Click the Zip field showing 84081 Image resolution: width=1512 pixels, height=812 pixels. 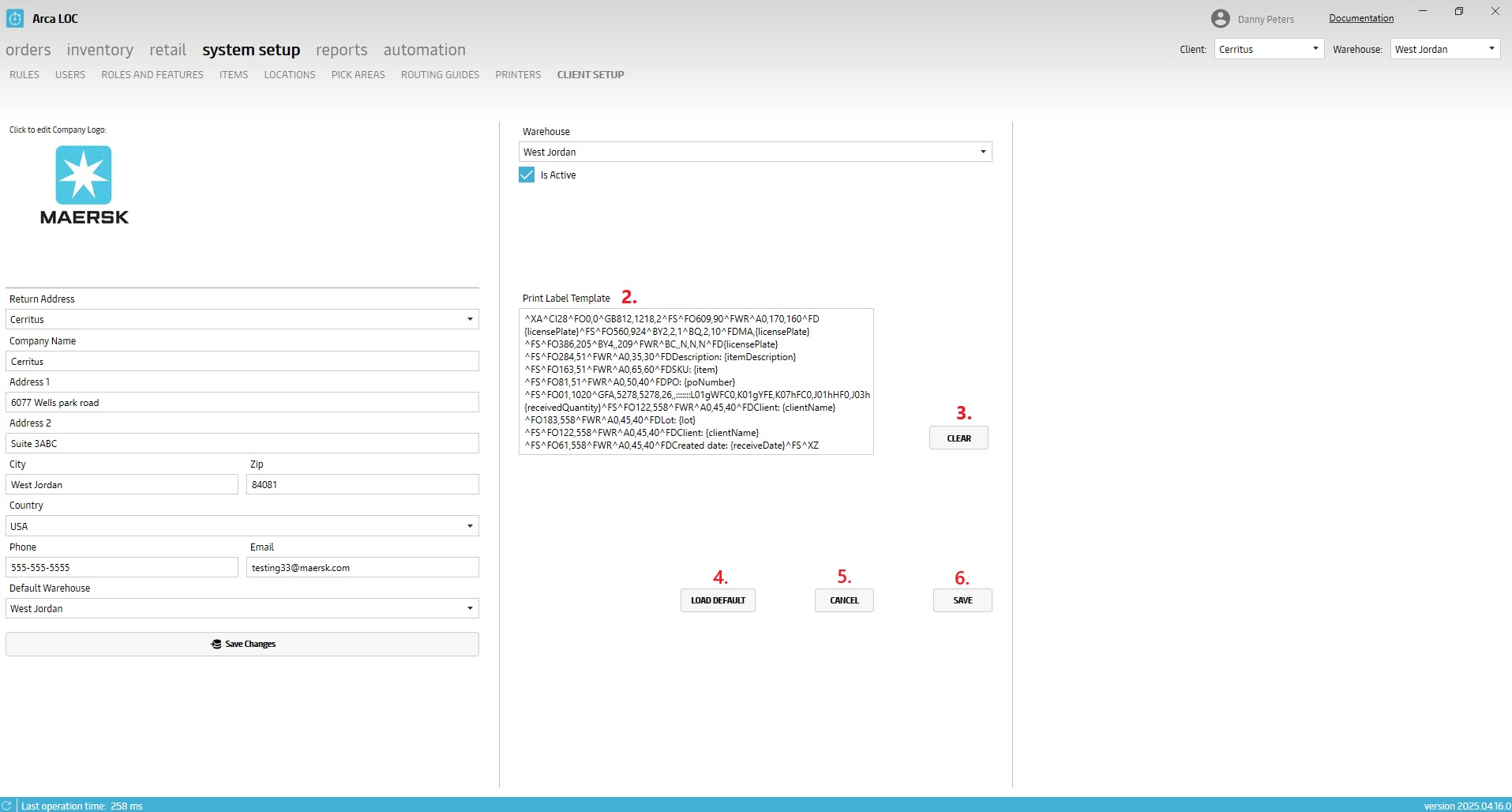click(x=362, y=484)
